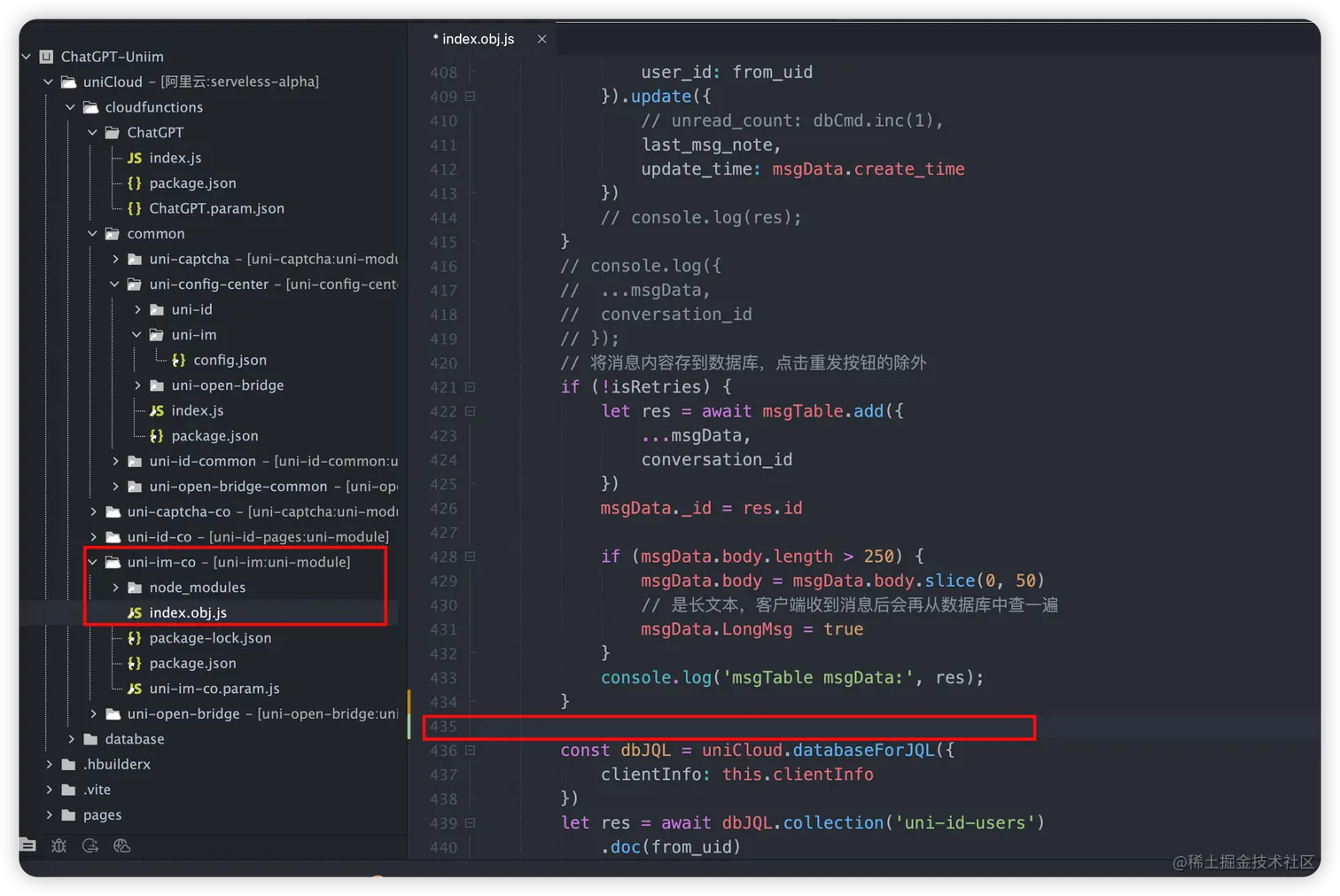
Task: Switch to the index.obj.js tab
Action: click(474, 38)
